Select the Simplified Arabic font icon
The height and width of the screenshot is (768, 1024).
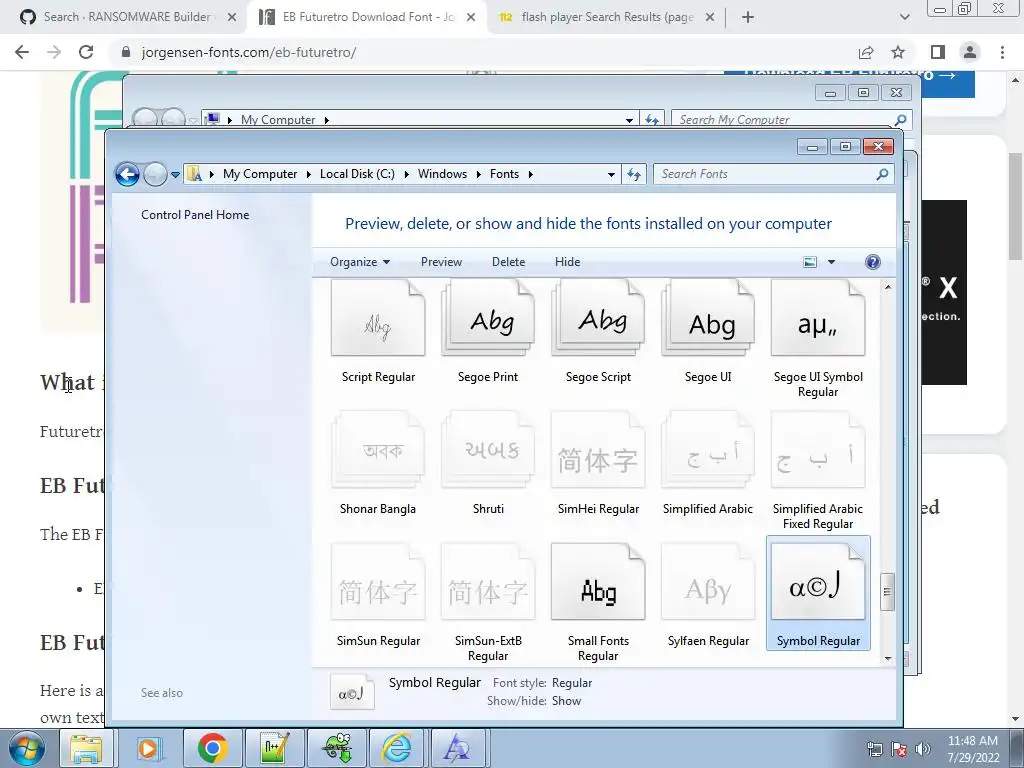click(x=708, y=450)
